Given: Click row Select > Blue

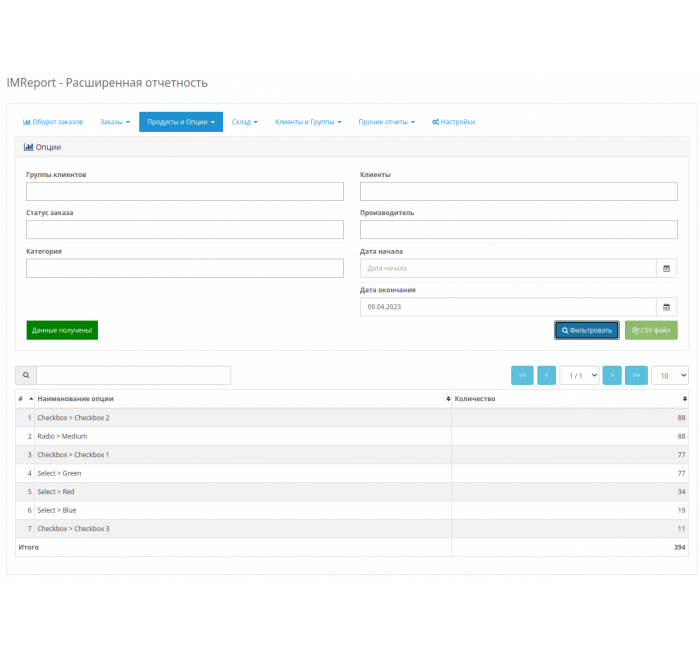Looking at the screenshot, I should (x=352, y=510).
